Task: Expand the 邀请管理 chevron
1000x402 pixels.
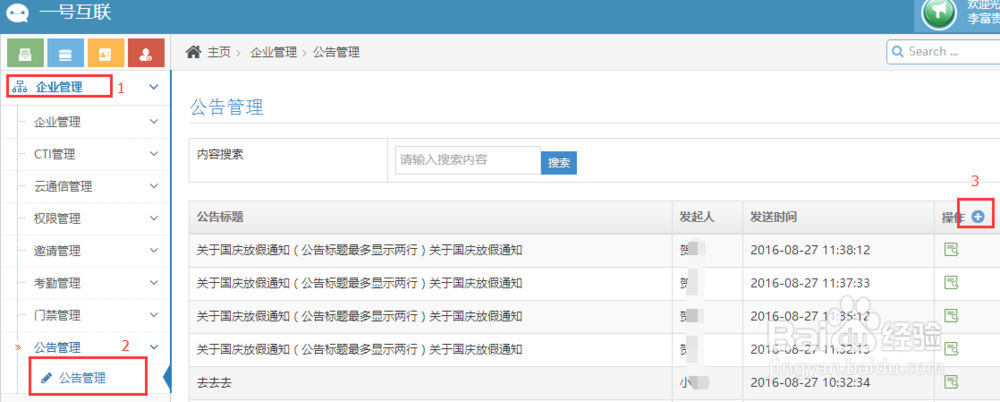Action: point(154,251)
